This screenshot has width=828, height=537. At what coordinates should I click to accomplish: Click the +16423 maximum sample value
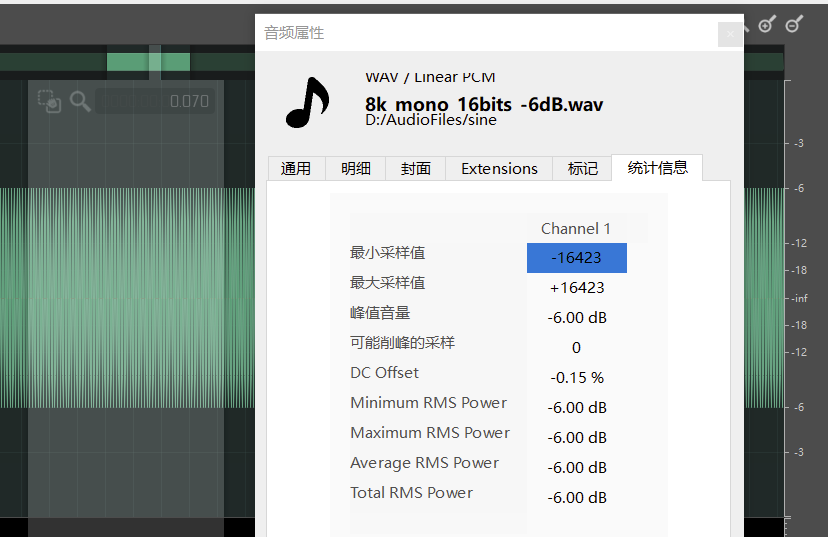(x=576, y=287)
